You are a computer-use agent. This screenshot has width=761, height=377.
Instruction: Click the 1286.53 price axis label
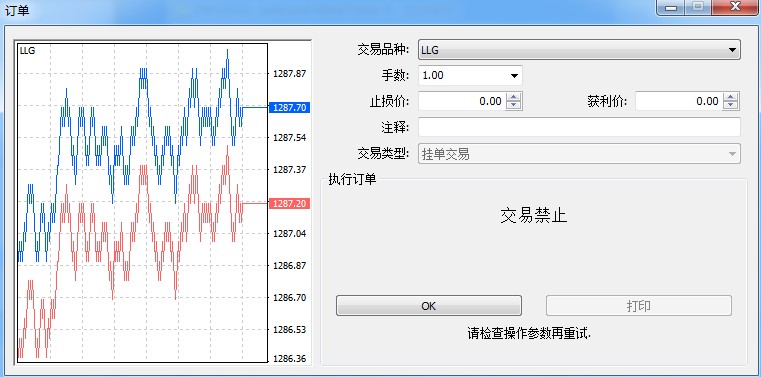coord(290,329)
